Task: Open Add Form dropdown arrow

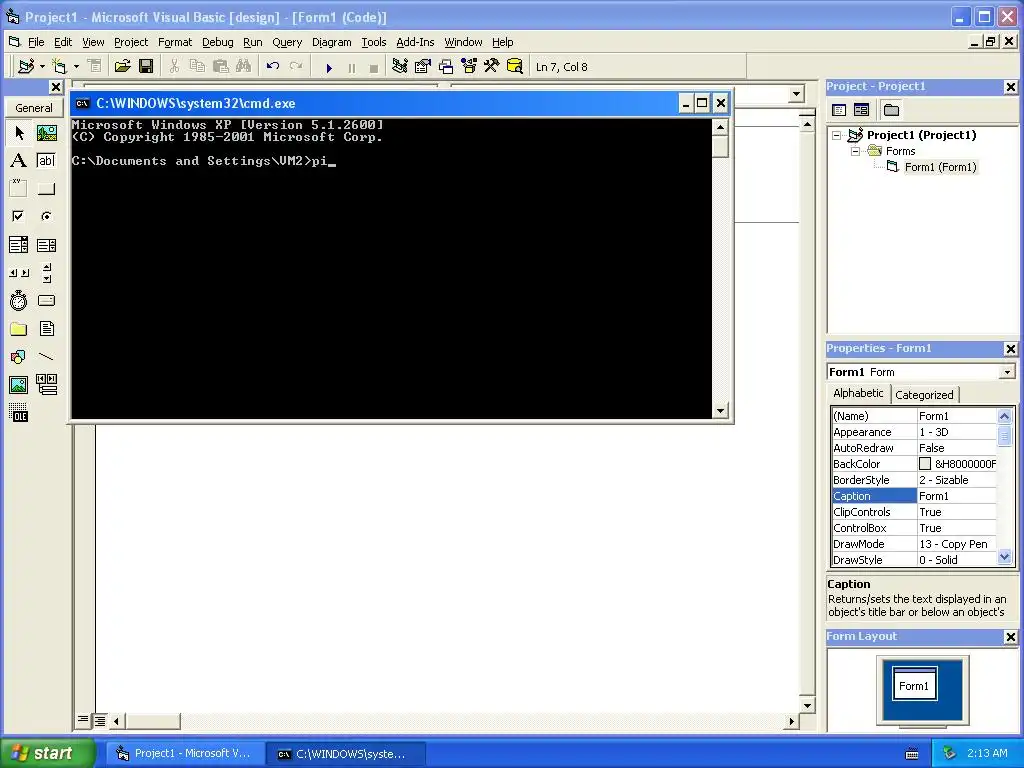Action: (76, 66)
